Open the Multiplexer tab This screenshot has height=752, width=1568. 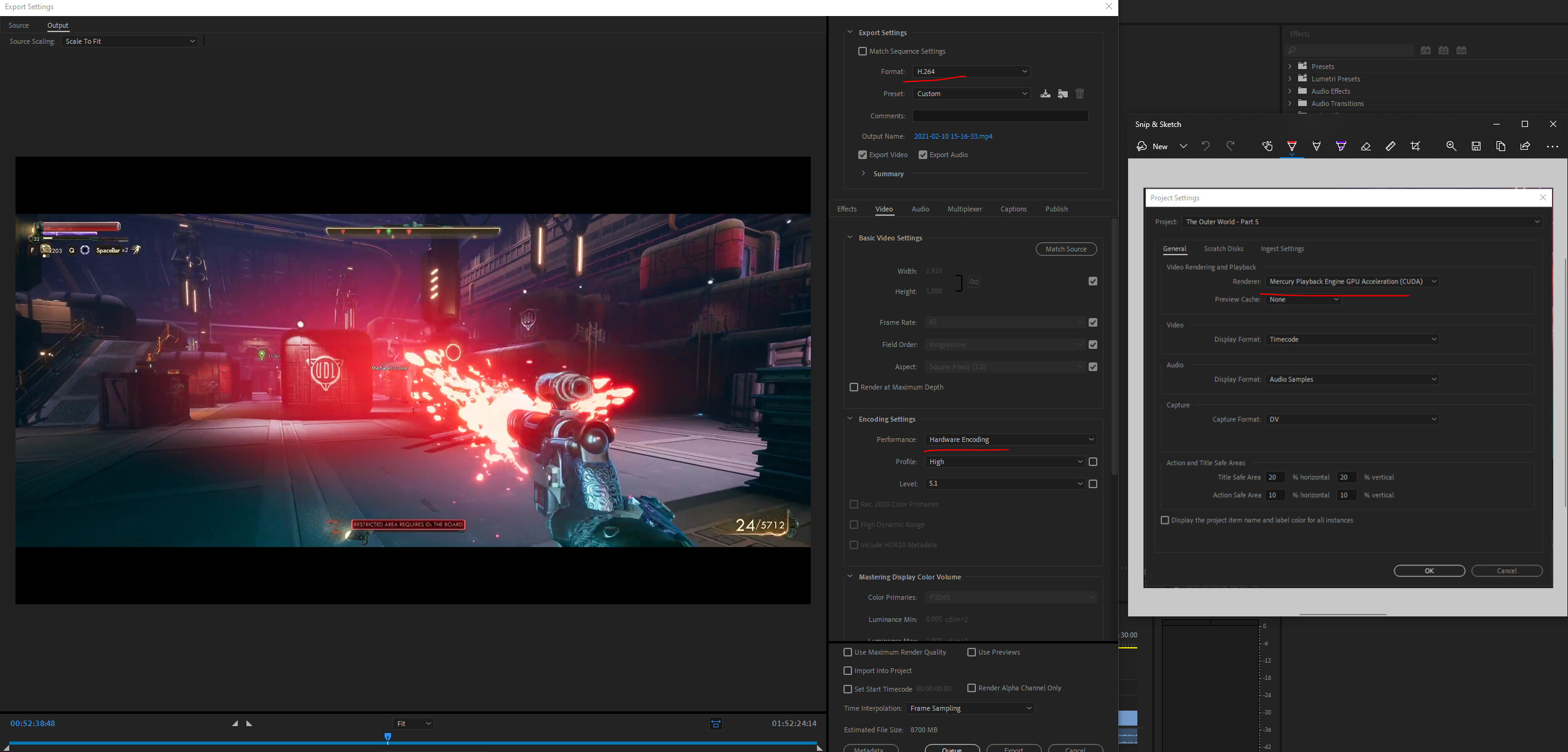964,209
